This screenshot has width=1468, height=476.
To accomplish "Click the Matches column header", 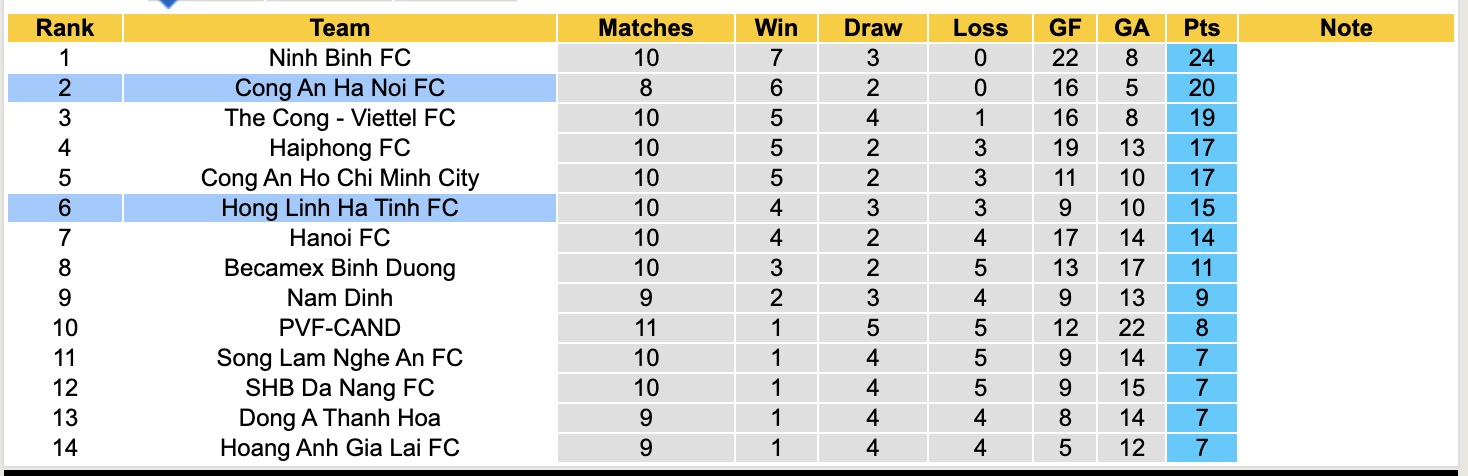I will pos(645,28).
